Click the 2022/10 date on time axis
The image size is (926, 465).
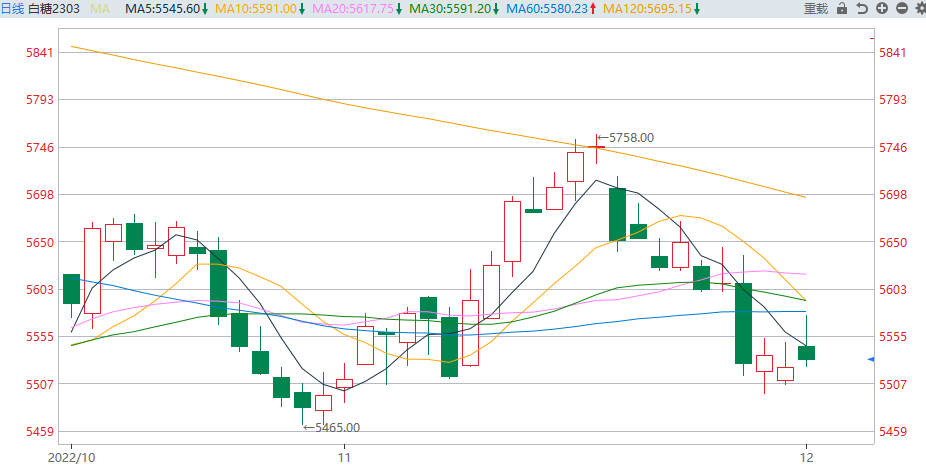pyautogui.click(x=72, y=457)
